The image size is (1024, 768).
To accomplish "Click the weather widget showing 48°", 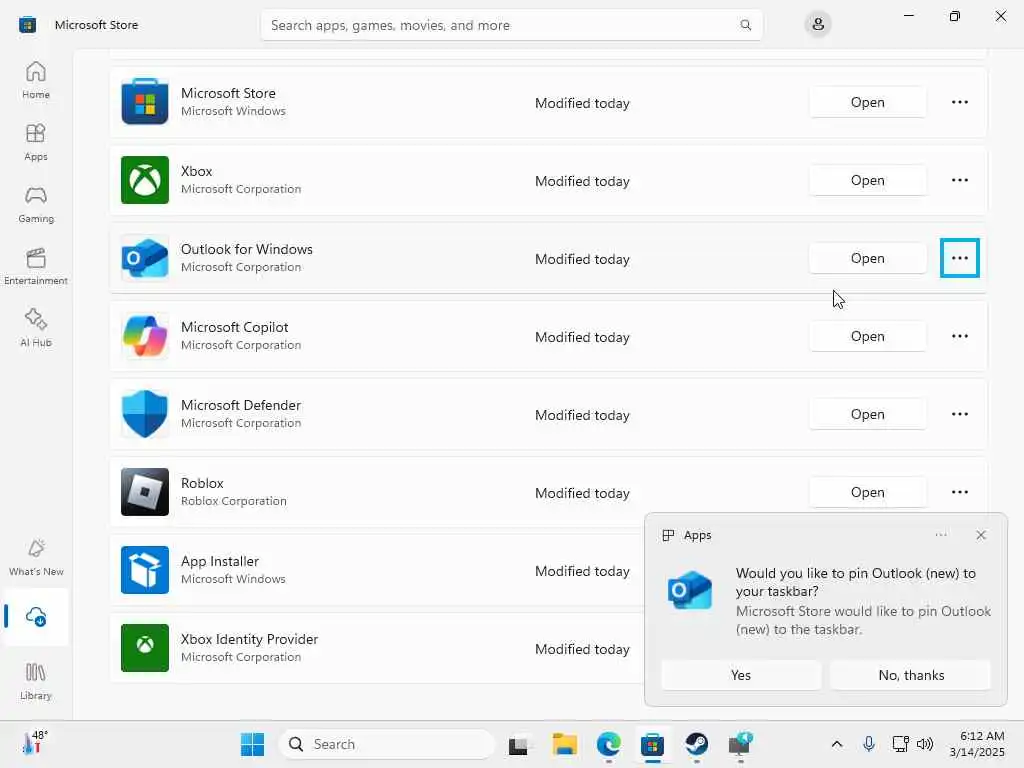I will (x=35, y=743).
